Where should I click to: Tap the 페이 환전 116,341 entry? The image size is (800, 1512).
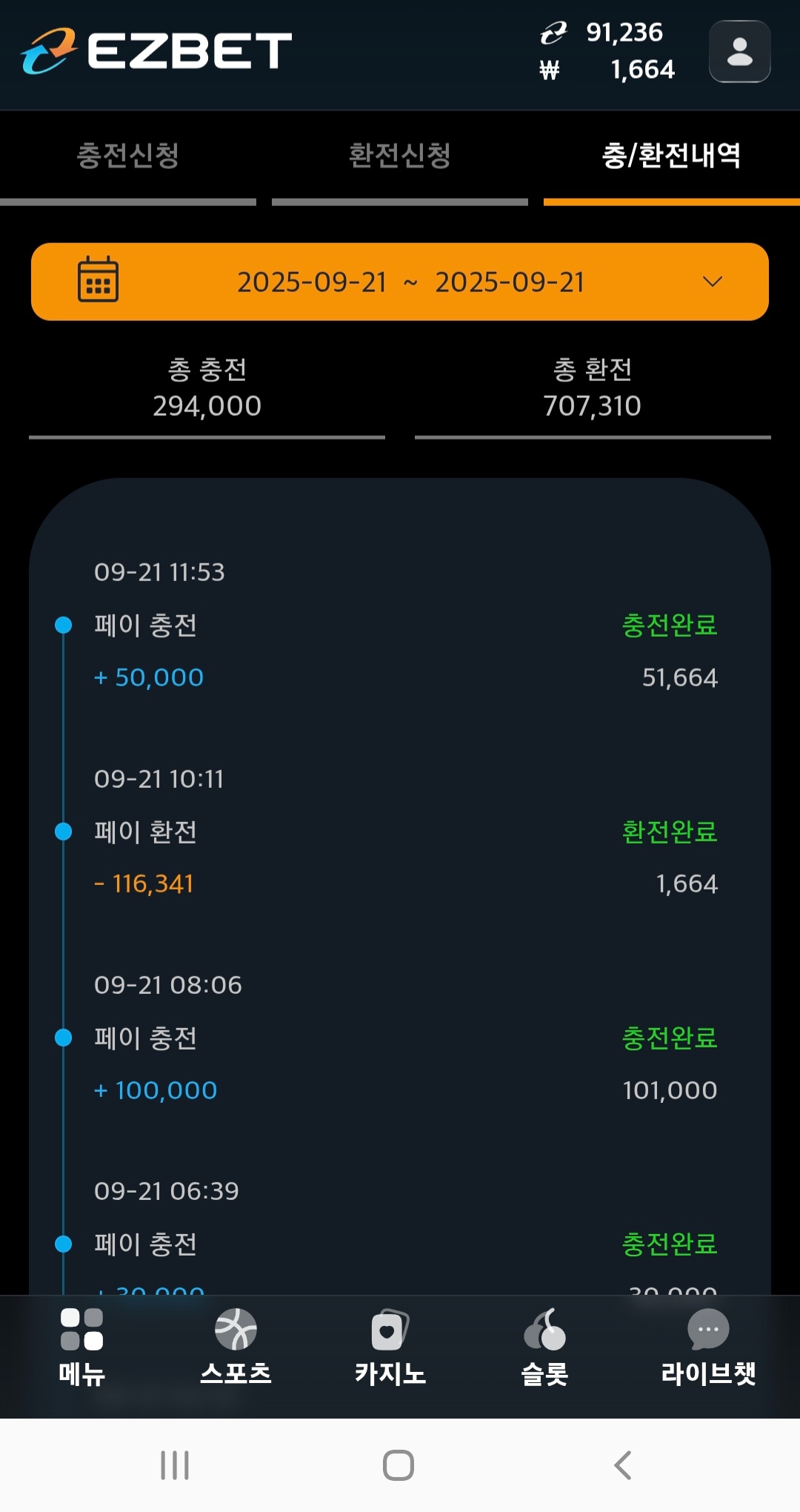pyautogui.click(x=400, y=858)
